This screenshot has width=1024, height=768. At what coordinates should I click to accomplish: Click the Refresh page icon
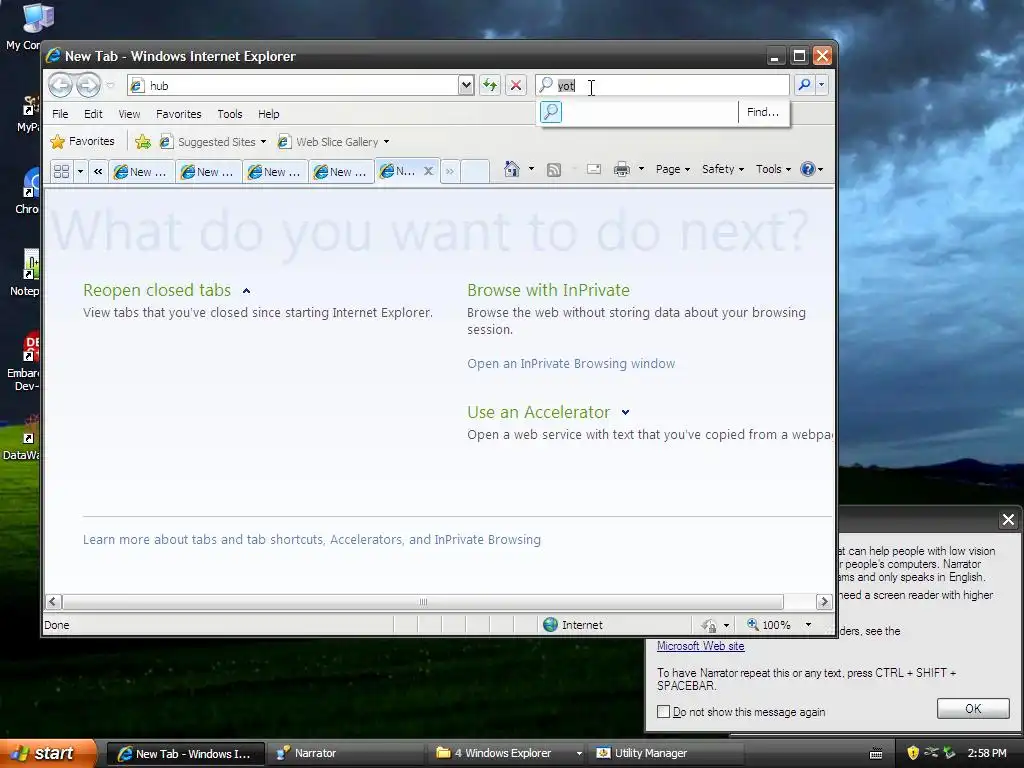pos(490,85)
